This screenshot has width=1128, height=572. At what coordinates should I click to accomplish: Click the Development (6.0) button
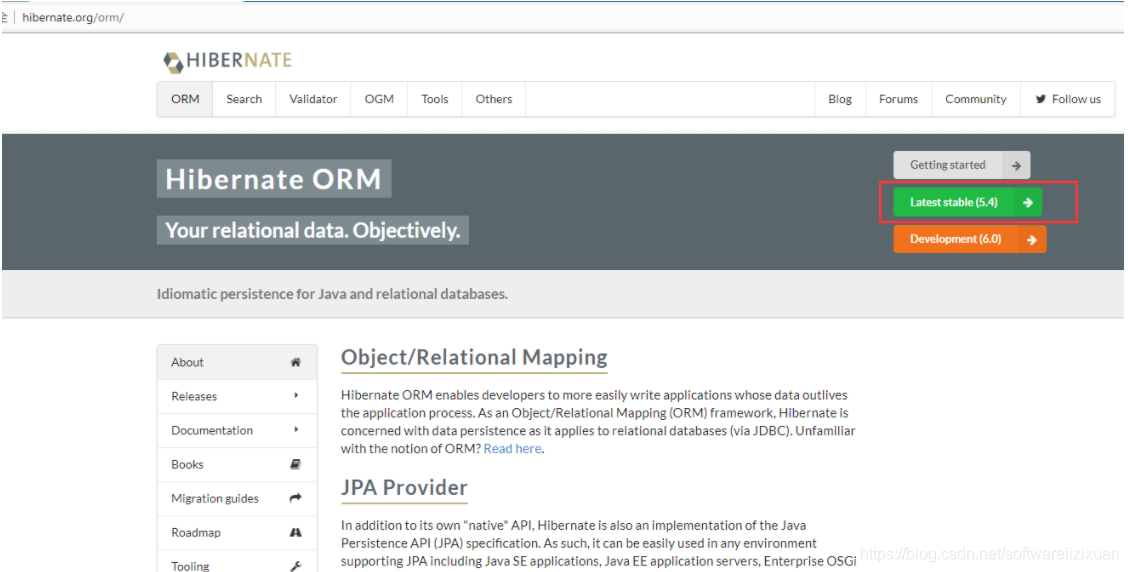coord(970,239)
